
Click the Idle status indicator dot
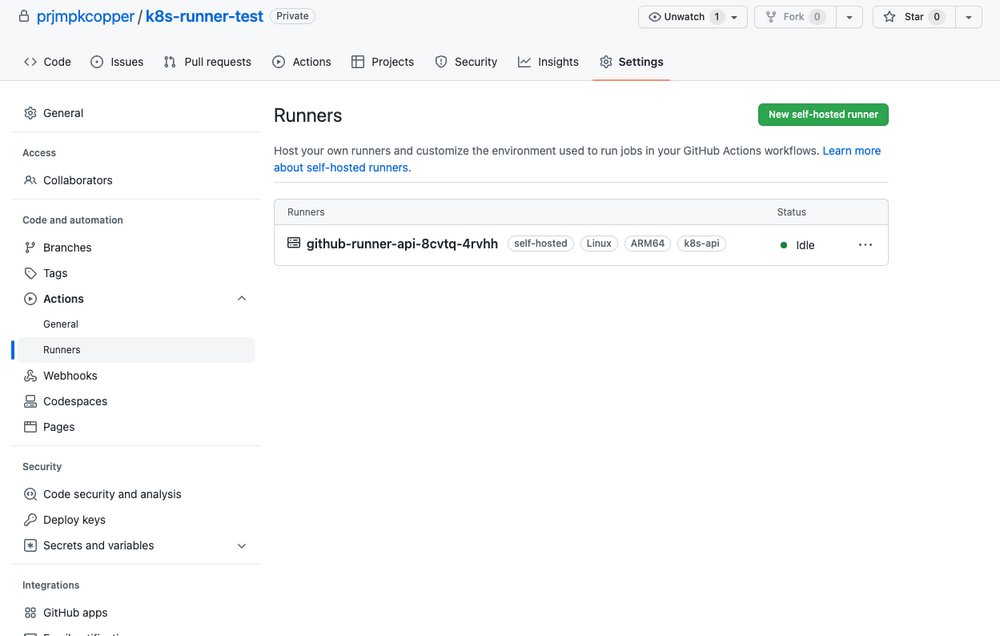(784, 244)
